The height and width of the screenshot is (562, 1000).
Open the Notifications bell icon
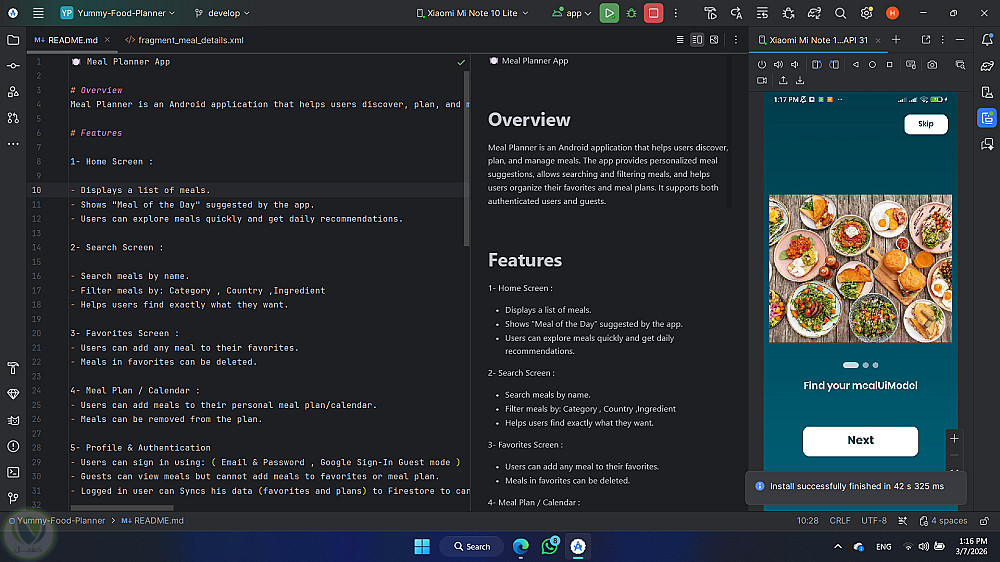pyautogui.click(x=987, y=40)
